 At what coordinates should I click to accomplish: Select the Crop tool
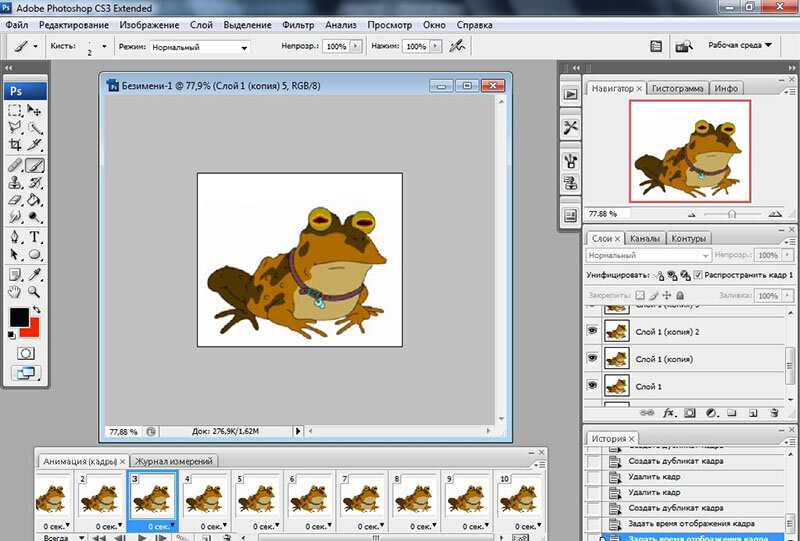(15, 144)
